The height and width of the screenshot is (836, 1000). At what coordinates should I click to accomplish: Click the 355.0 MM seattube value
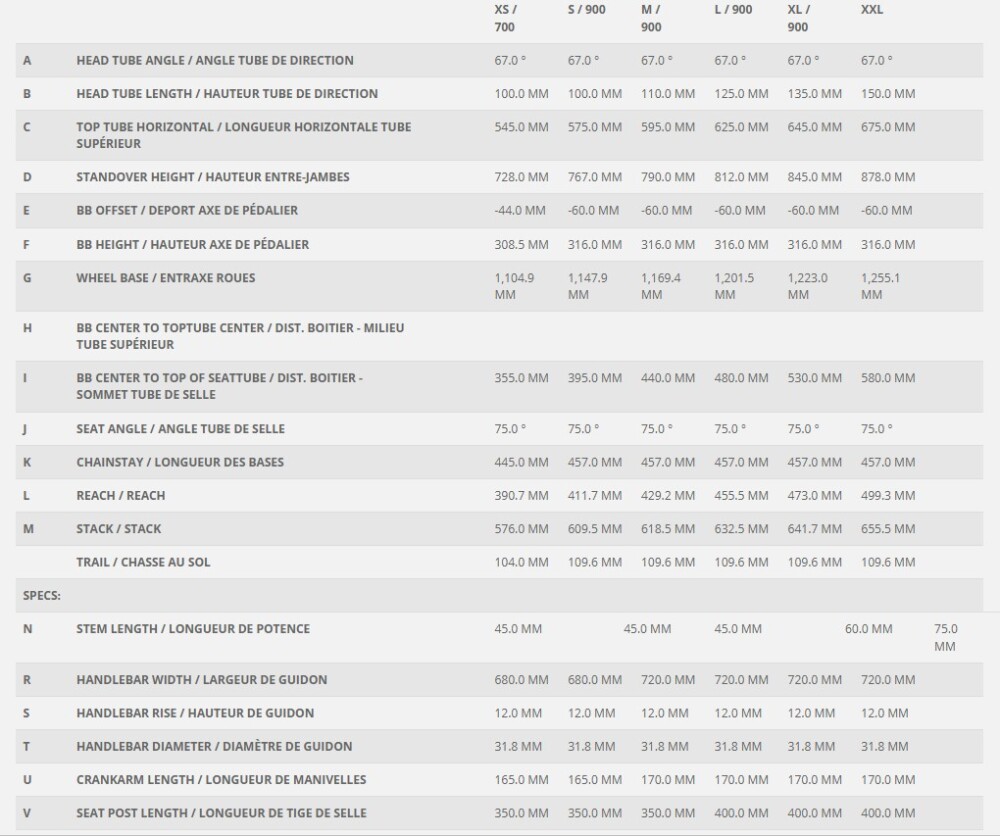coord(521,378)
